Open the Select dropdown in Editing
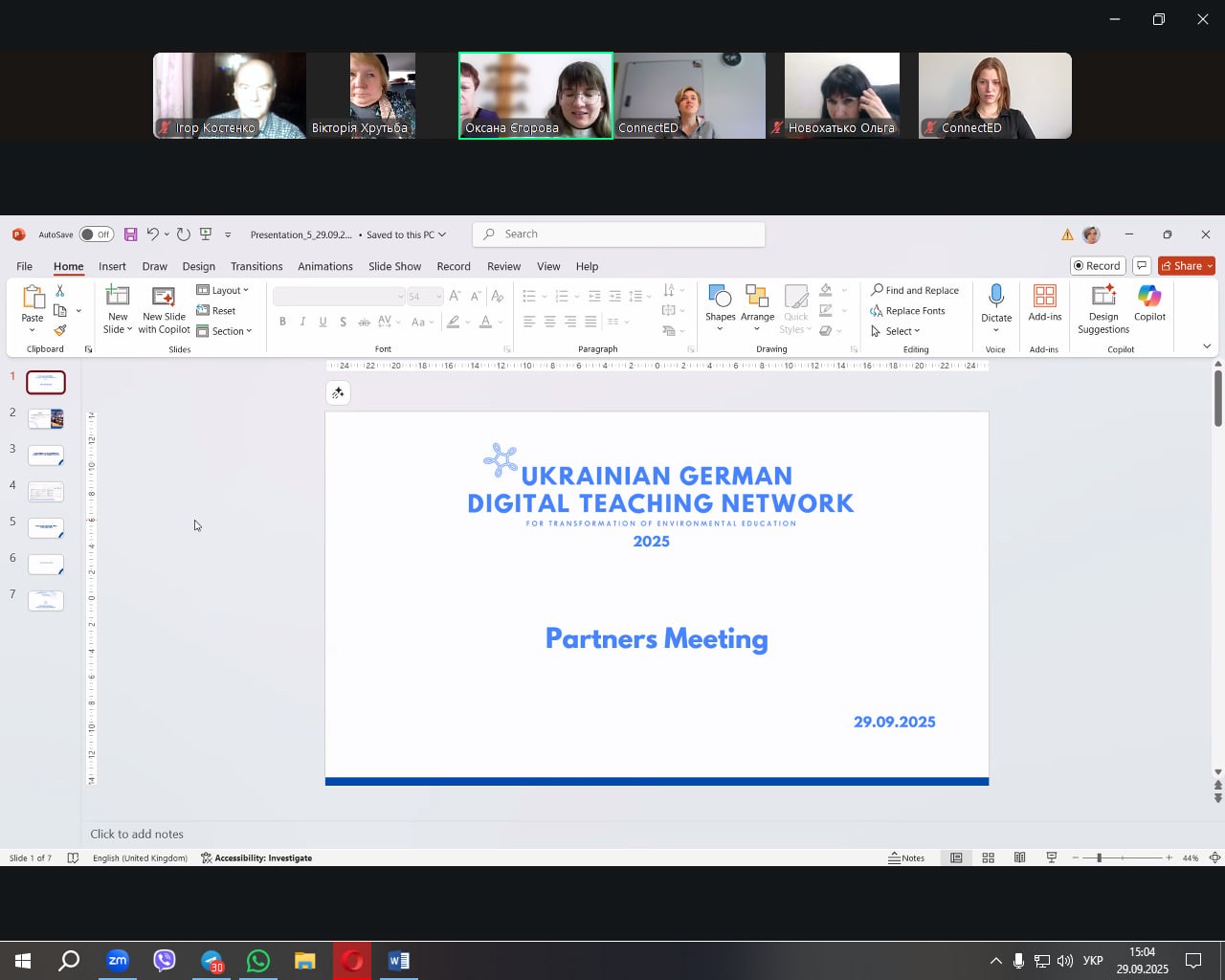Screen dimensions: 1225x980 [897, 331]
